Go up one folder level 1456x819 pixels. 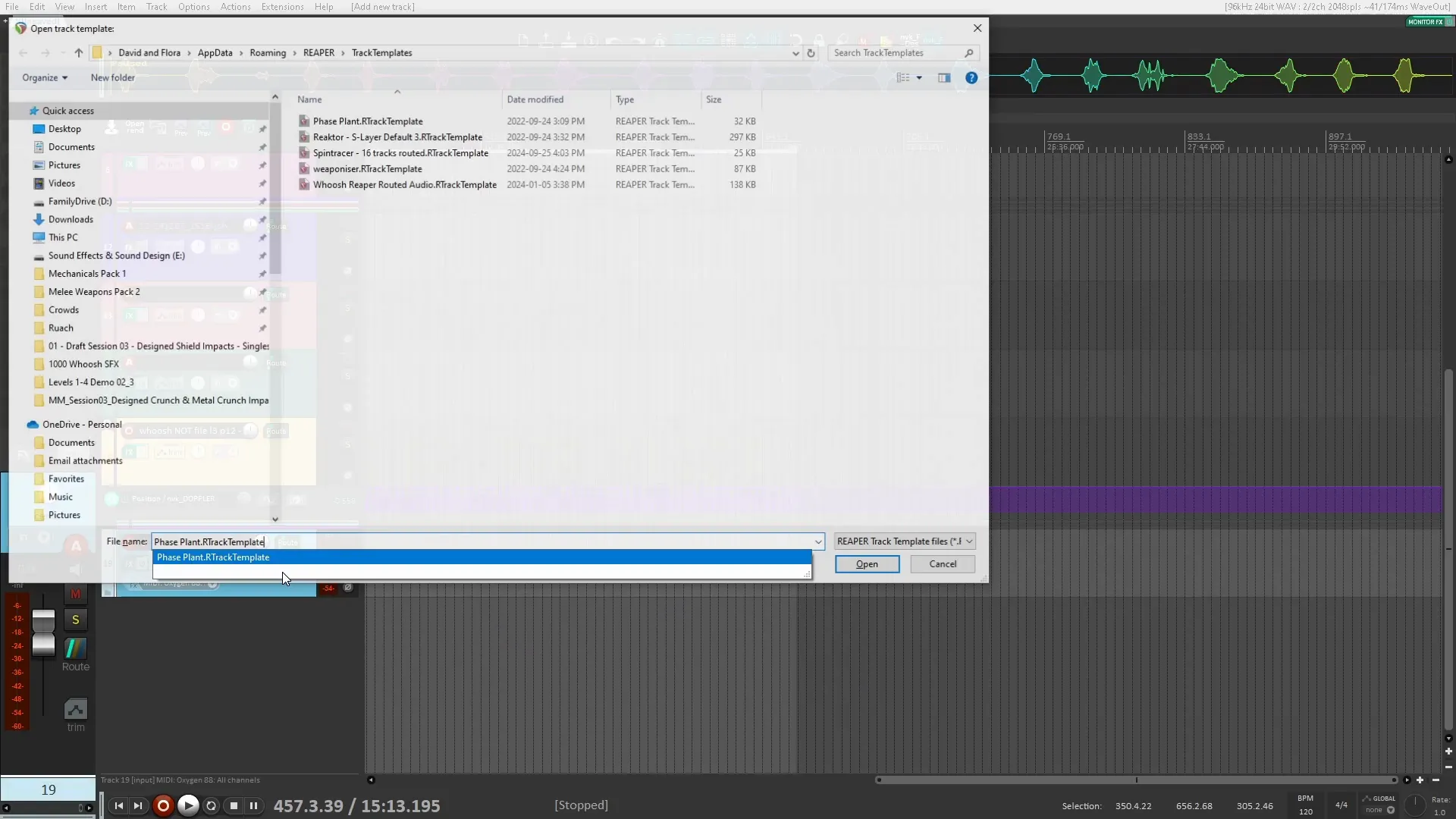[79, 53]
